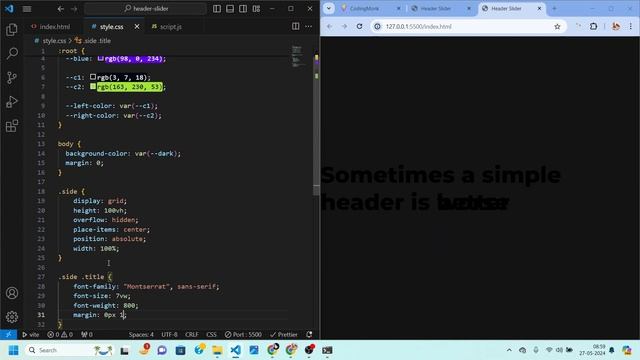Image resolution: width=640 pixels, height=360 pixels.
Task: Click the editor minimap preview
Action: point(297,56)
